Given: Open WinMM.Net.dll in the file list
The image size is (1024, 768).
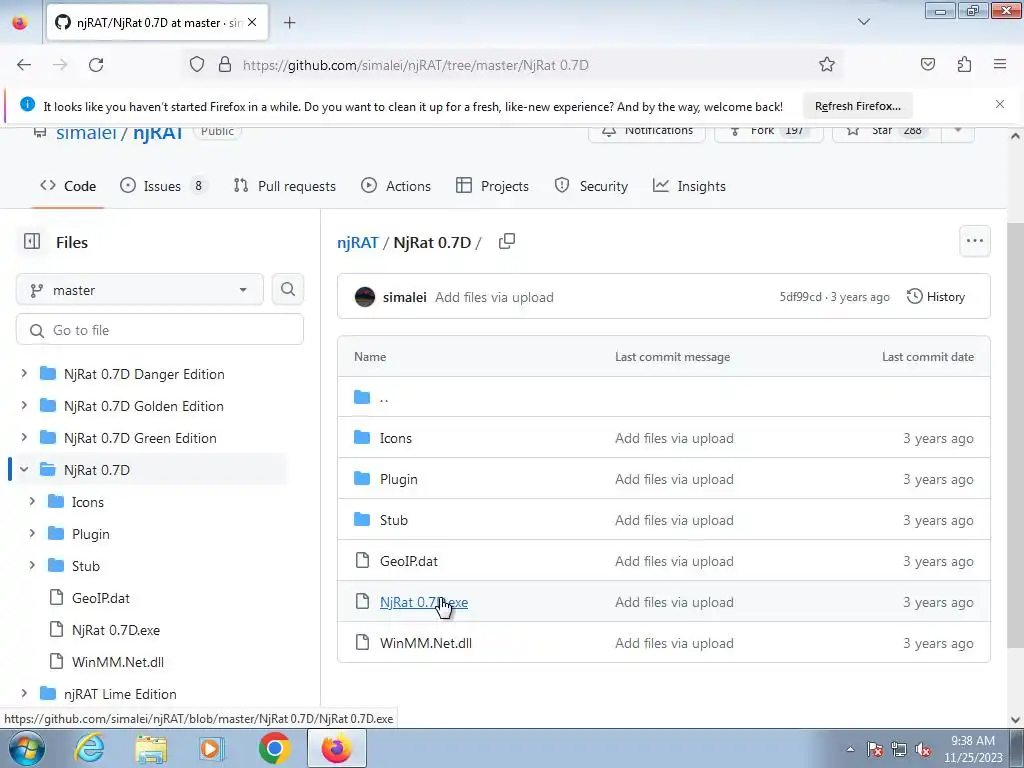Looking at the screenshot, I should pos(426,643).
